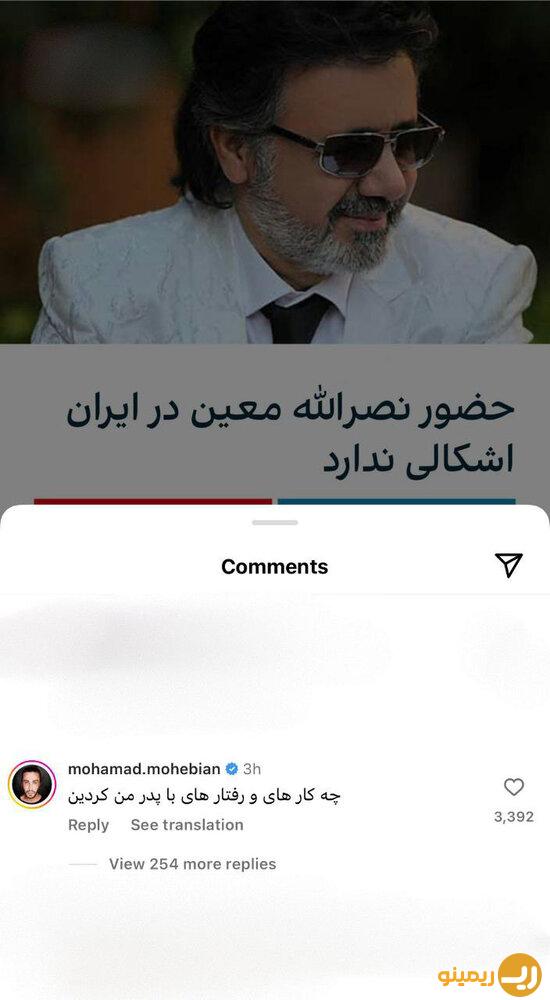
Task: Expand View 254 more replies
Action: pyautogui.click(x=192, y=864)
